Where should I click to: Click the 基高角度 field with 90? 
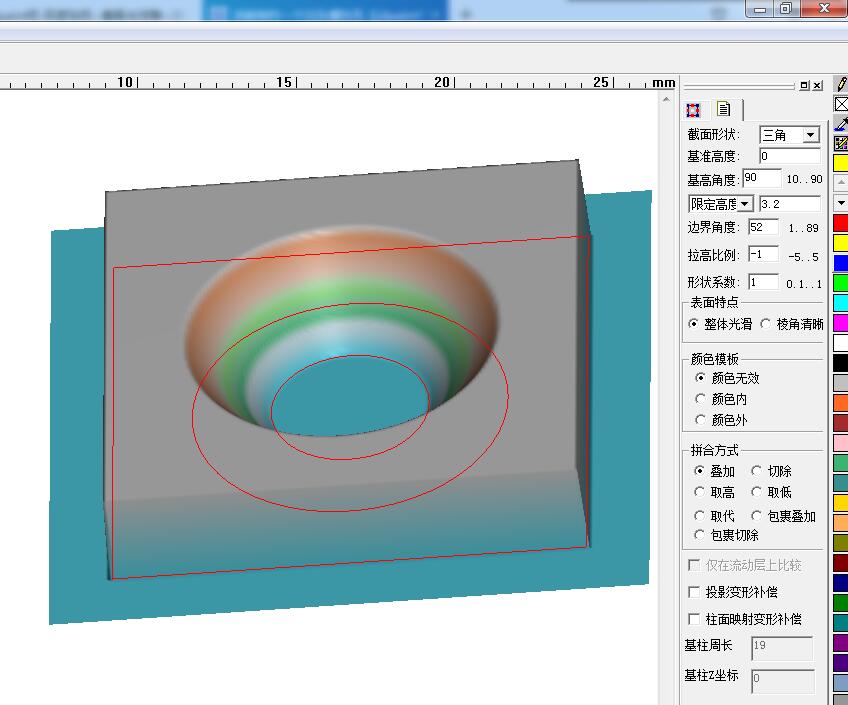pyautogui.click(x=761, y=178)
